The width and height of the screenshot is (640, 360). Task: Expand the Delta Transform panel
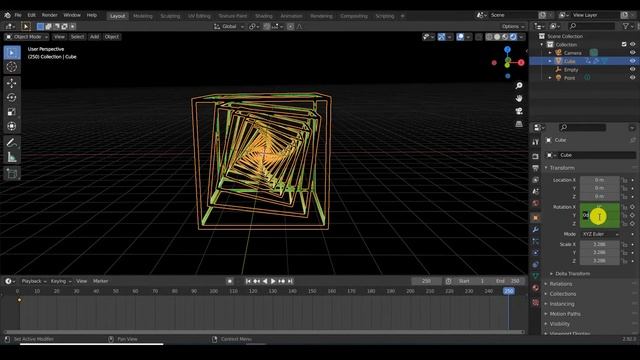572,273
